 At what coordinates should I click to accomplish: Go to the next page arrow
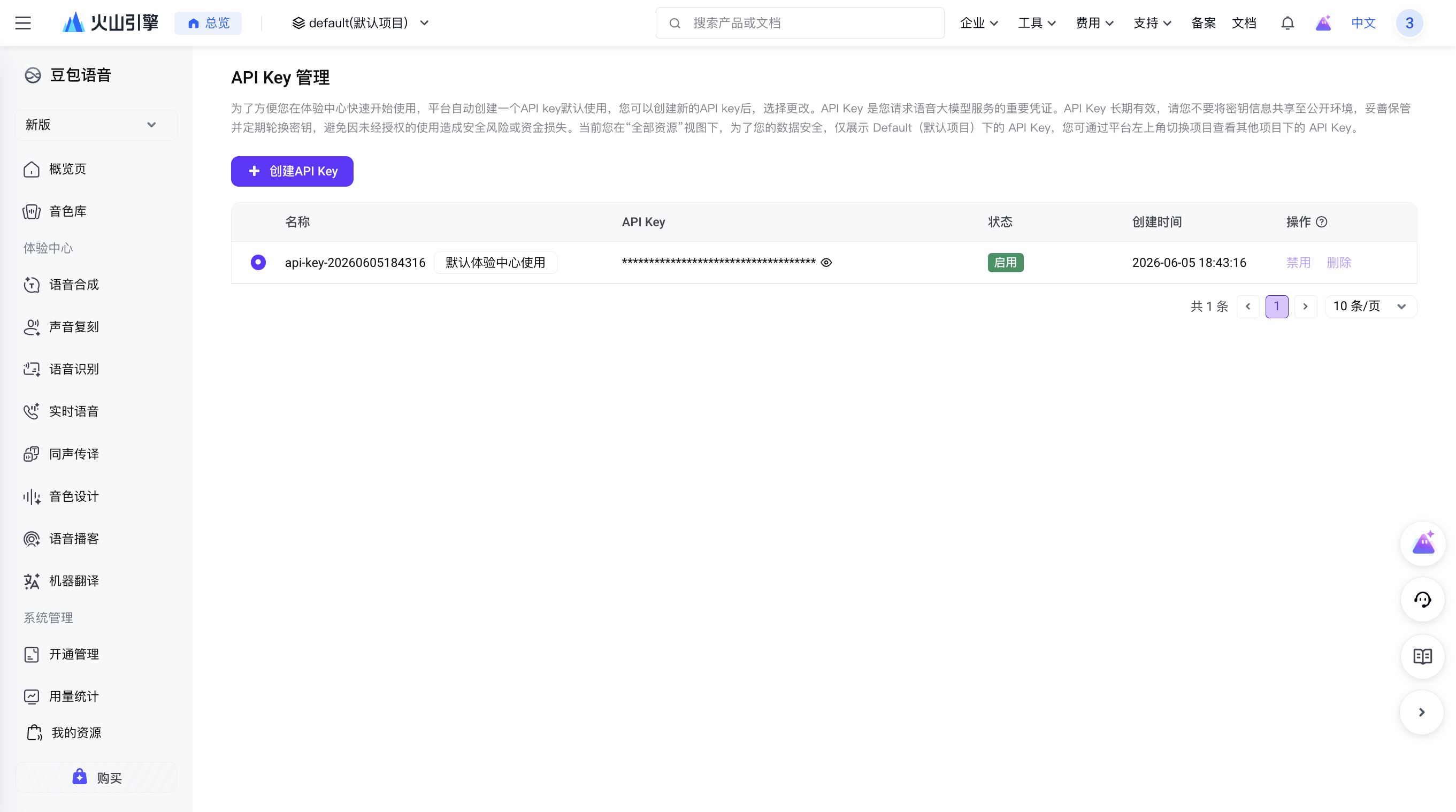[x=1305, y=307]
